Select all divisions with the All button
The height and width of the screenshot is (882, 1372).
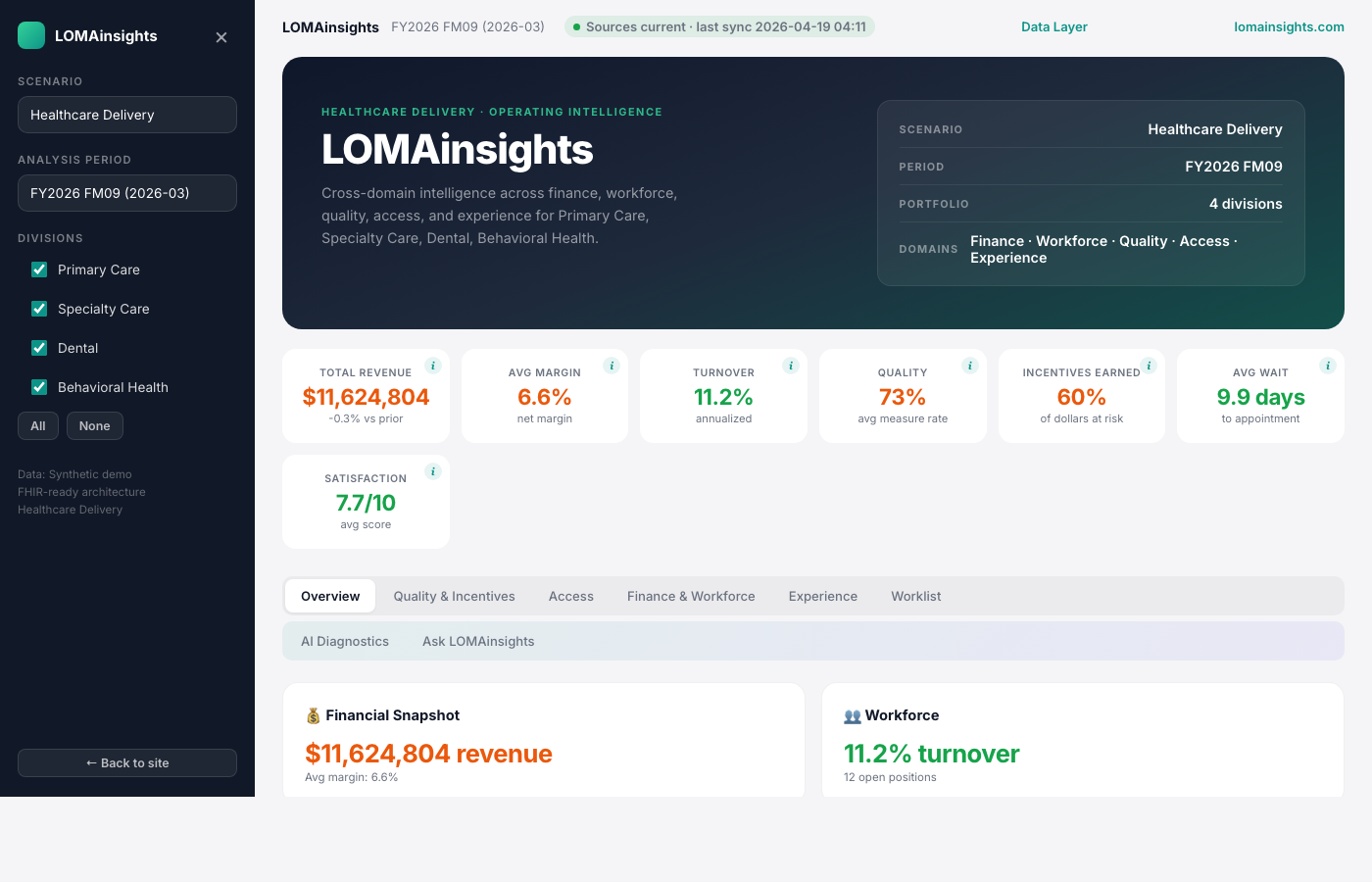pyautogui.click(x=38, y=426)
